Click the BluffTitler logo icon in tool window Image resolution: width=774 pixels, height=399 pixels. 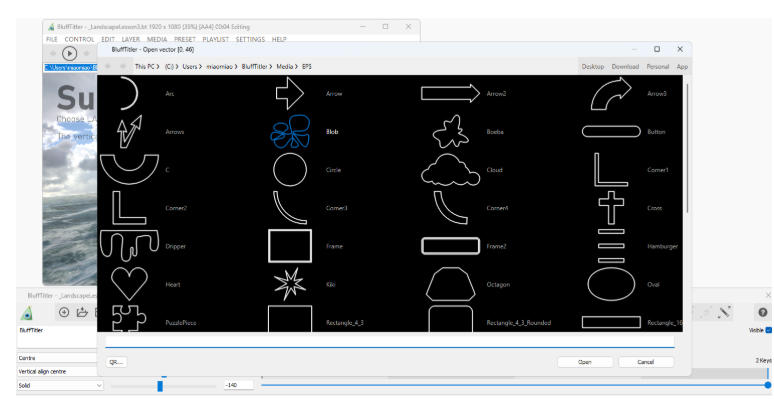pos(27,313)
